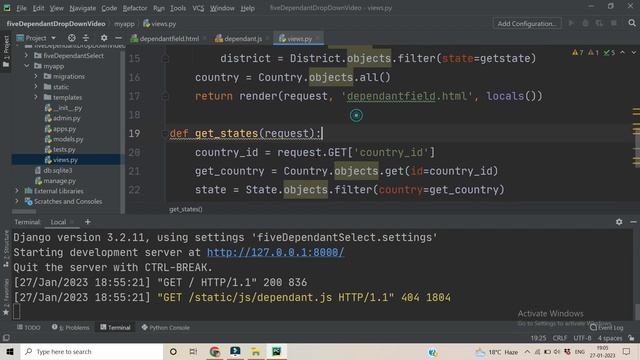Select apps.py in project tree

[x=60, y=129]
